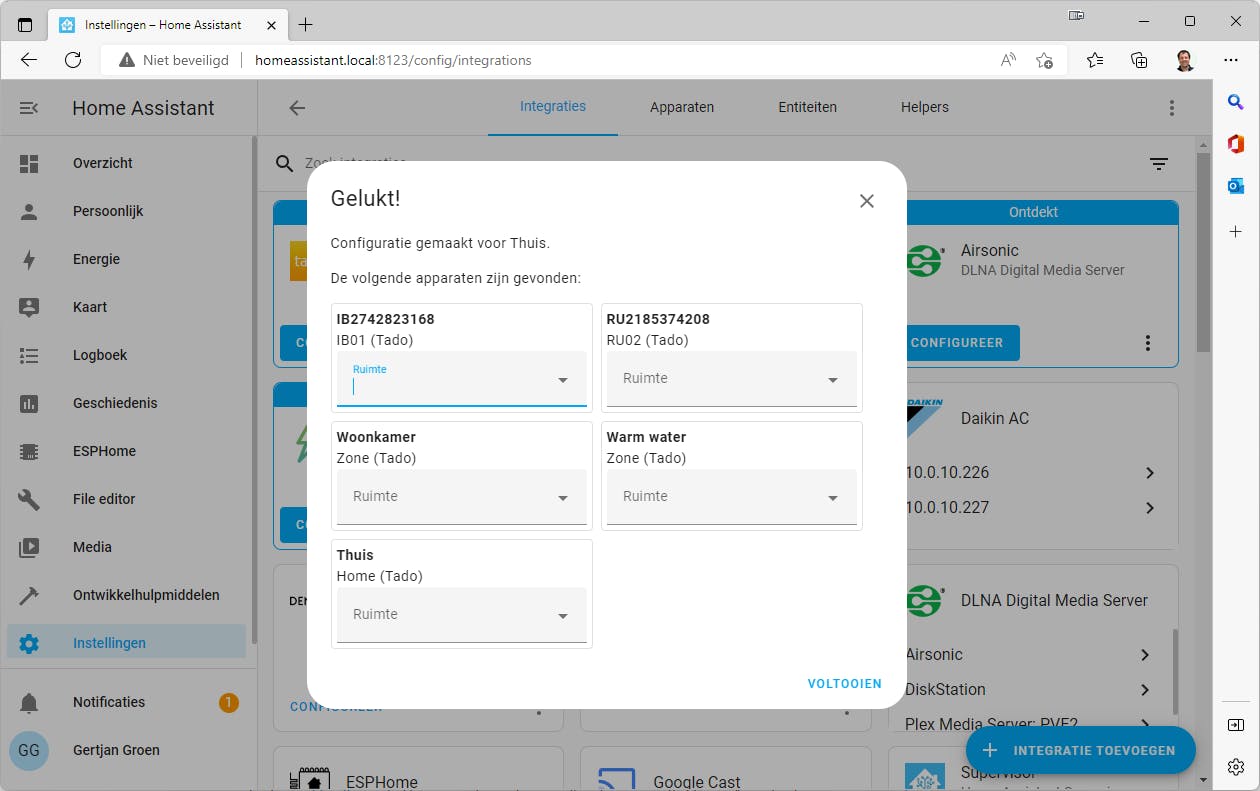
Task: Click the search magnifier icon for integrations
Action: click(285, 164)
